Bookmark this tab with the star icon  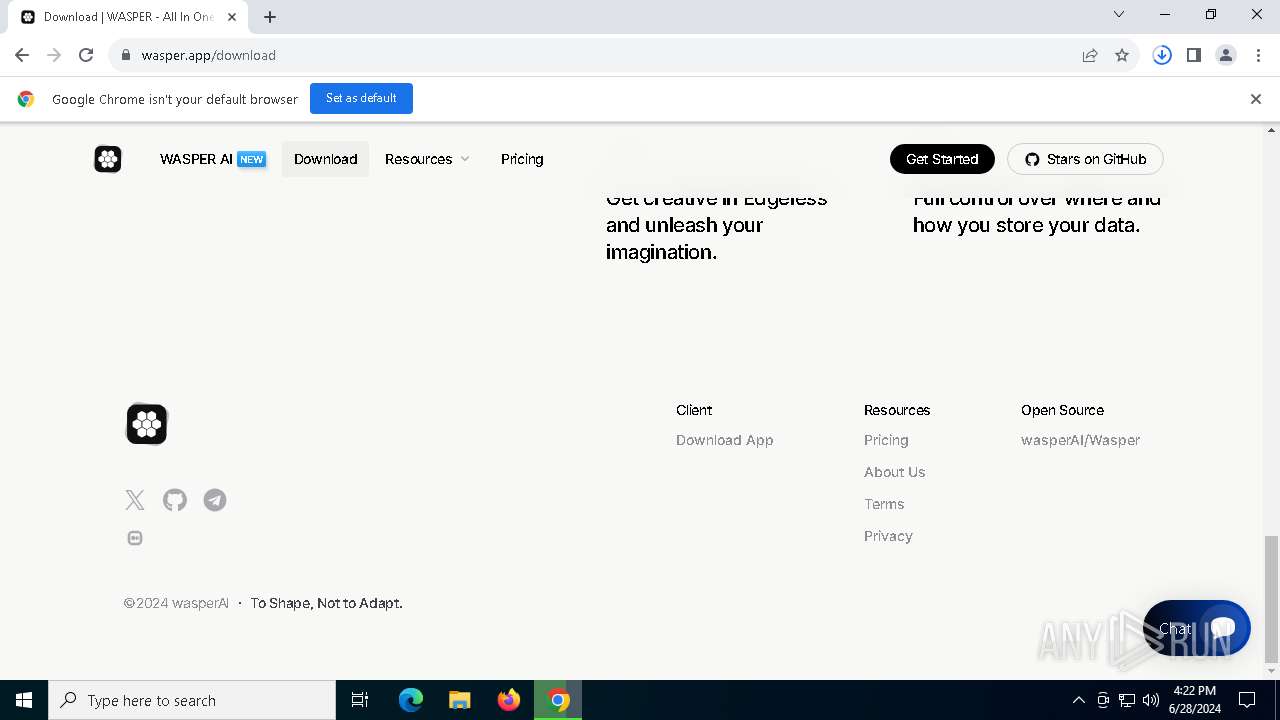point(1122,55)
